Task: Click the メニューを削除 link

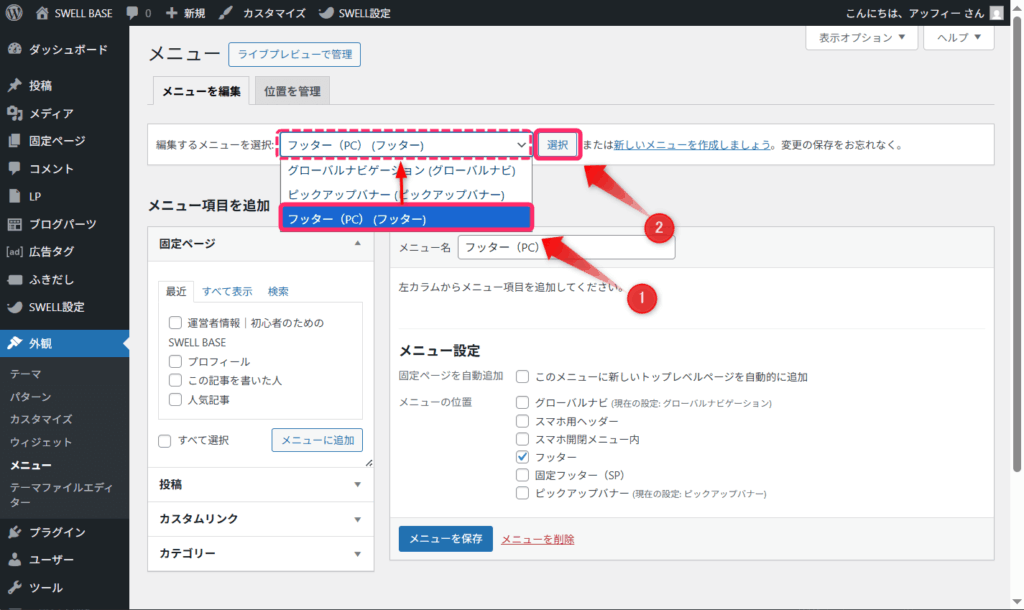Action: pyautogui.click(x=537, y=539)
